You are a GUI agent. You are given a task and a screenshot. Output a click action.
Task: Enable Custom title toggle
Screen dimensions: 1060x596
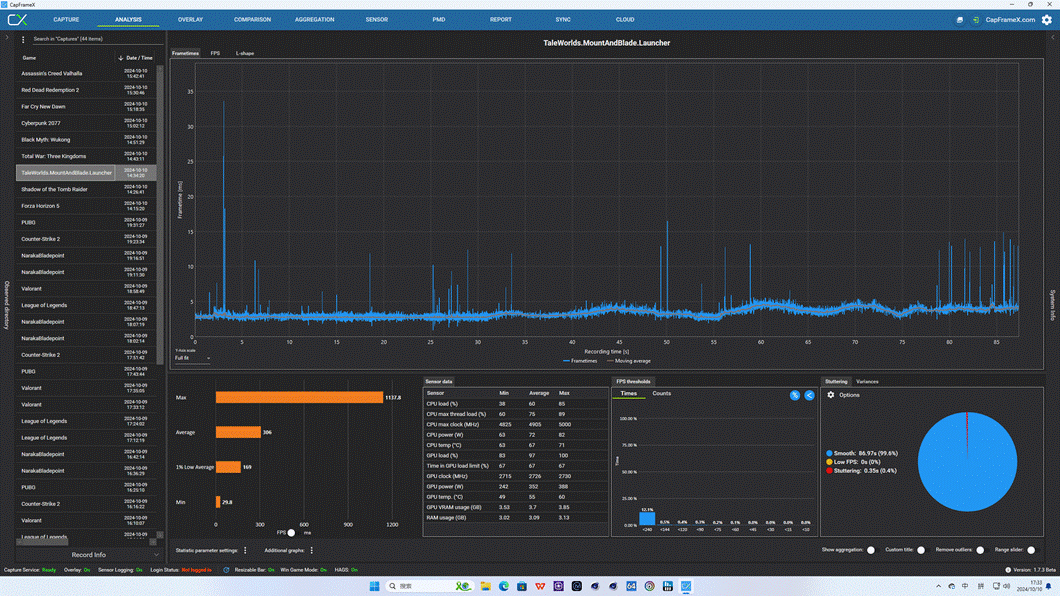pyautogui.click(x=921, y=550)
